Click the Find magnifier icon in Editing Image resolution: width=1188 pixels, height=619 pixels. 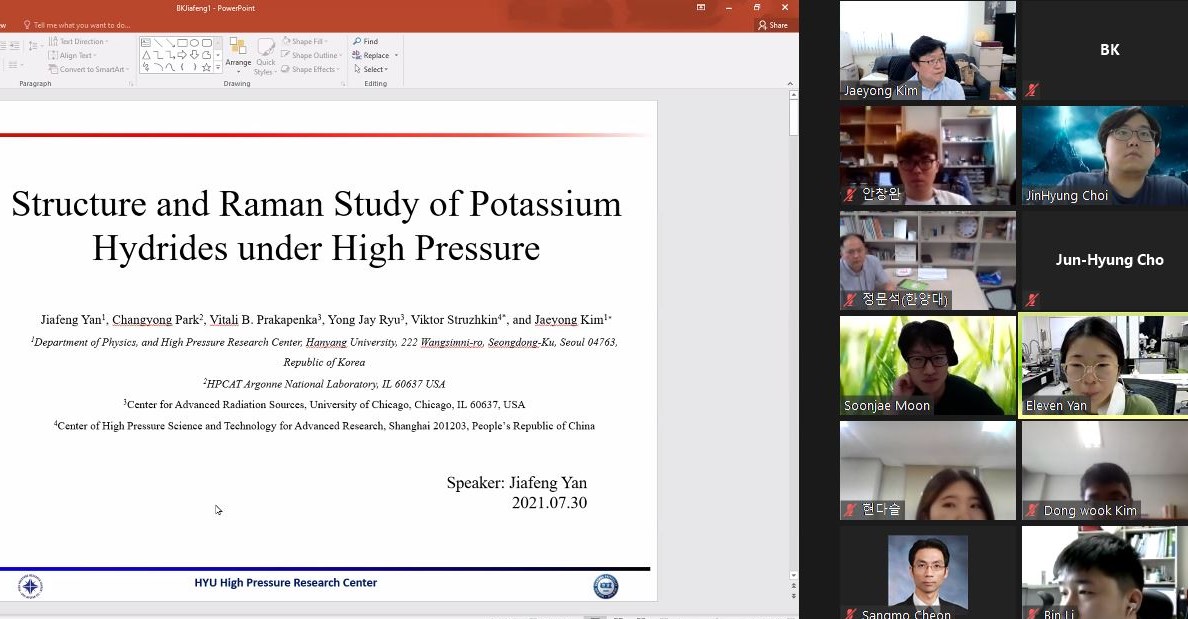pyautogui.click(x=357, y=42)
